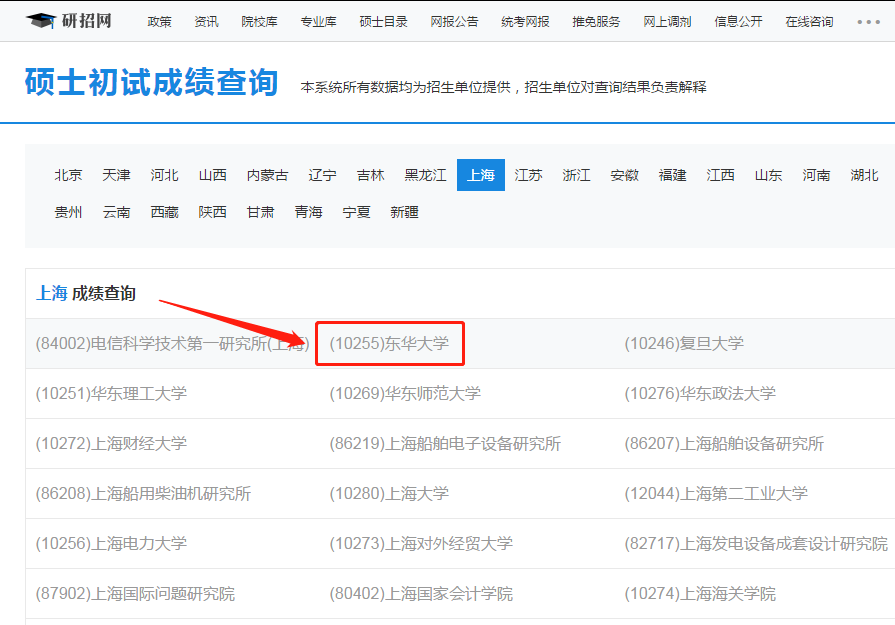Choose the 甘肃 province tab

tap(260, 212)
